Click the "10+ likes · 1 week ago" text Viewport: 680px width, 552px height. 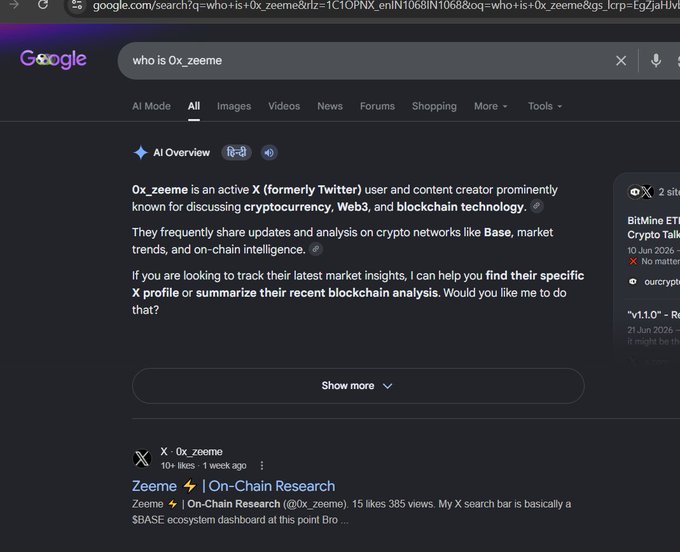[x=203, y=466]
